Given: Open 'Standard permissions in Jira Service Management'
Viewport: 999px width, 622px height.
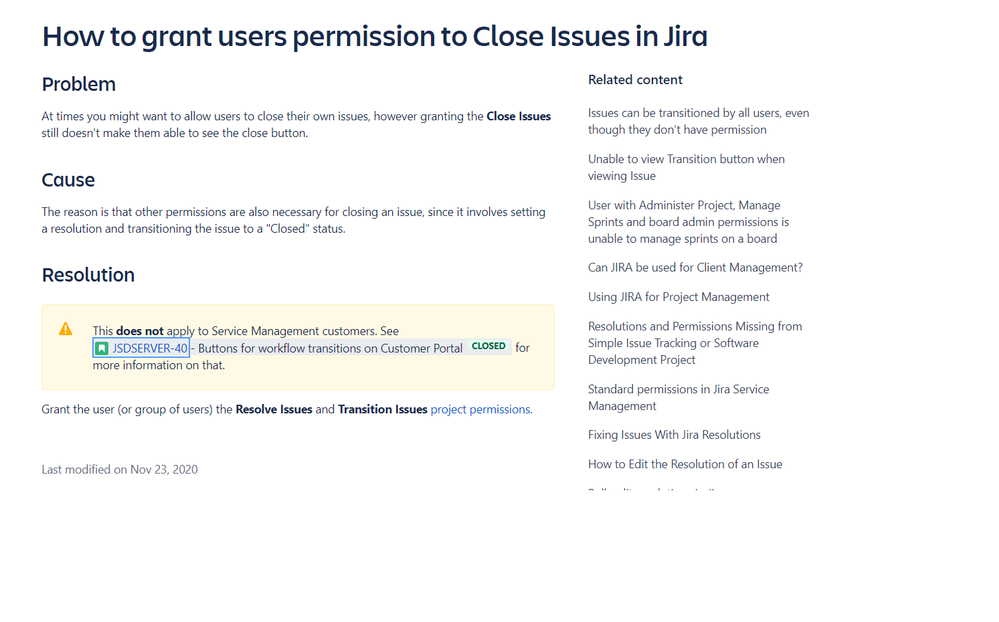Looking at the screenshot, I should pos(678,397).
